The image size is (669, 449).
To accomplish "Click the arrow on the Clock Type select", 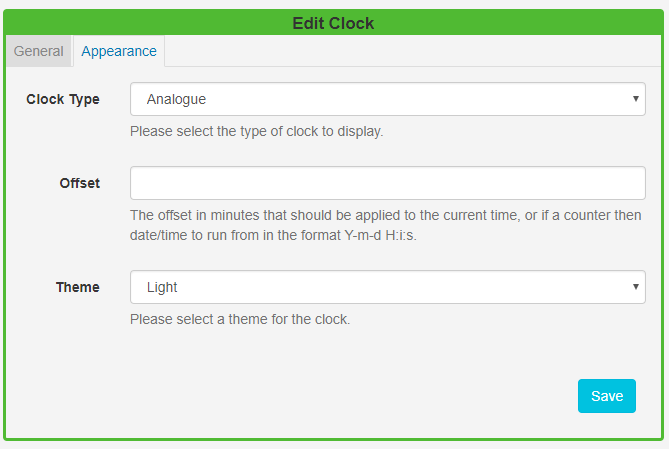I will pyautogui.click(x=635, y=99).
